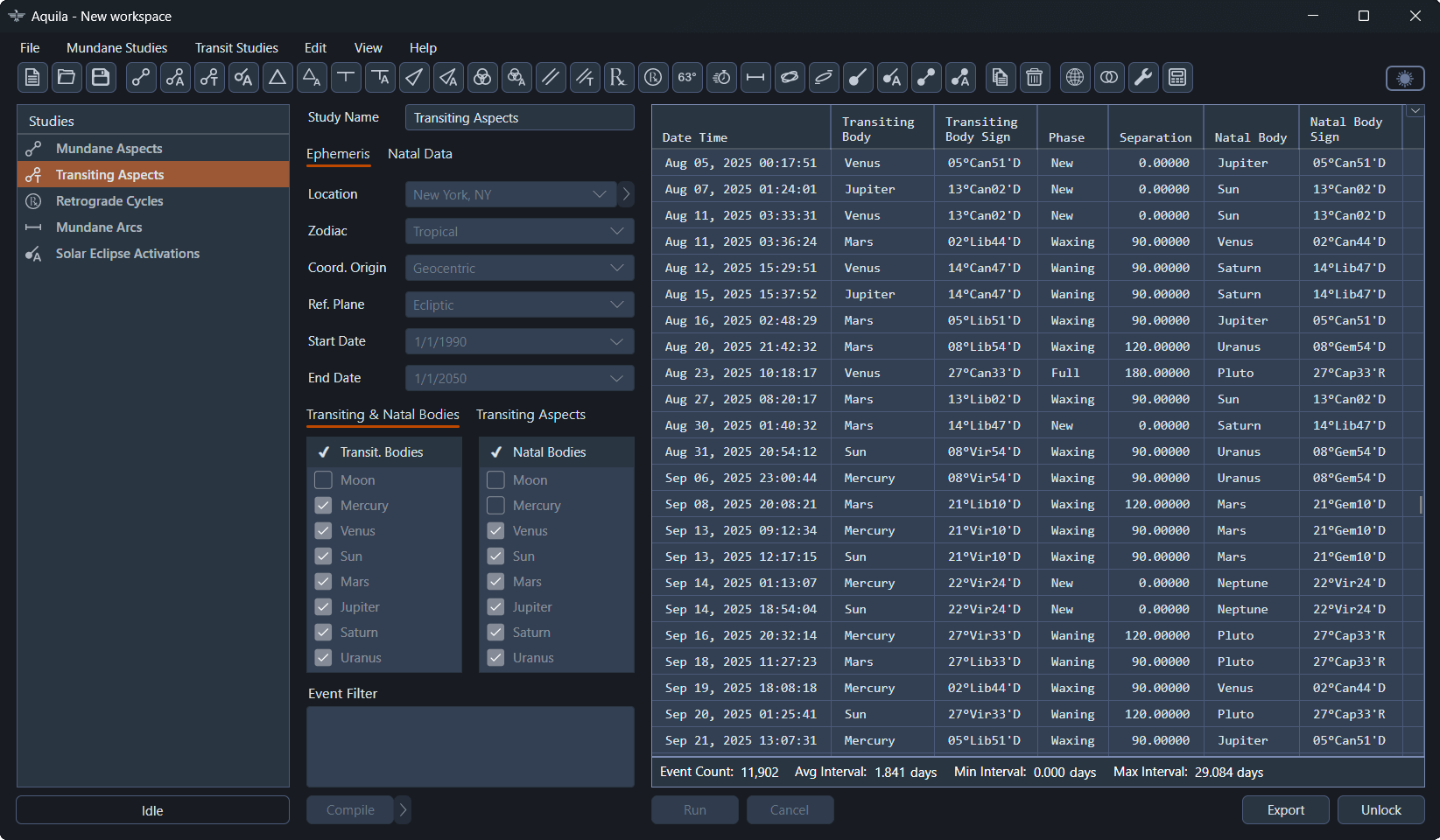Check Moon under Transit. Bodies
Viewport: 1440px width, 840px height.
(x=323, y=480)
